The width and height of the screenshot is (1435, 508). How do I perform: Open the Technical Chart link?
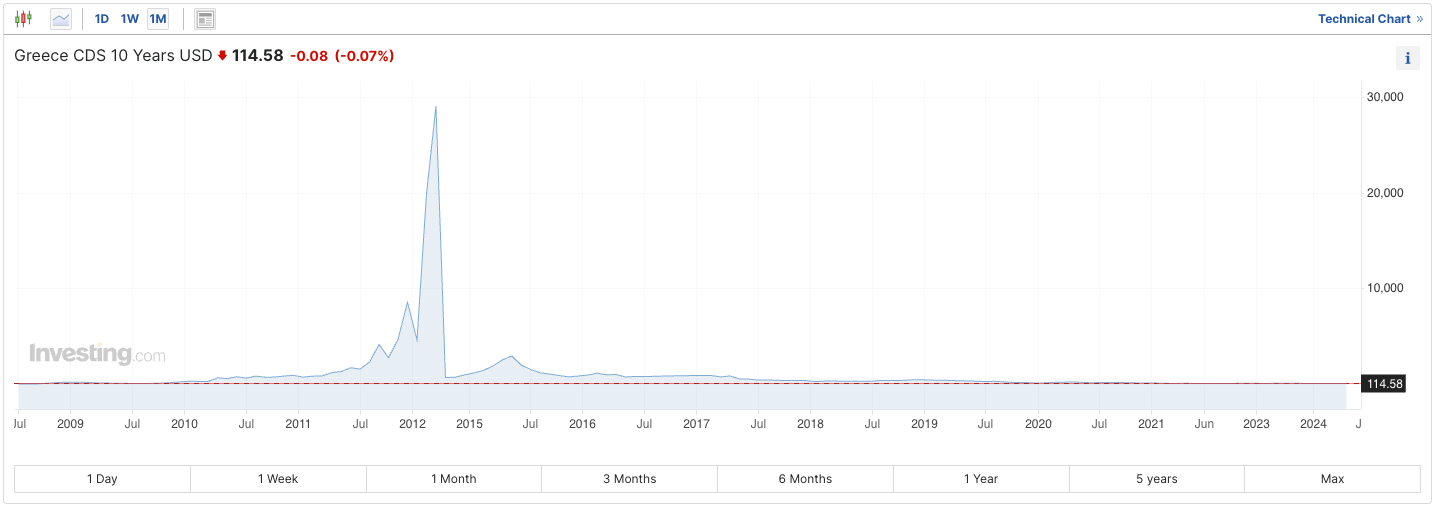[1369, 19]
